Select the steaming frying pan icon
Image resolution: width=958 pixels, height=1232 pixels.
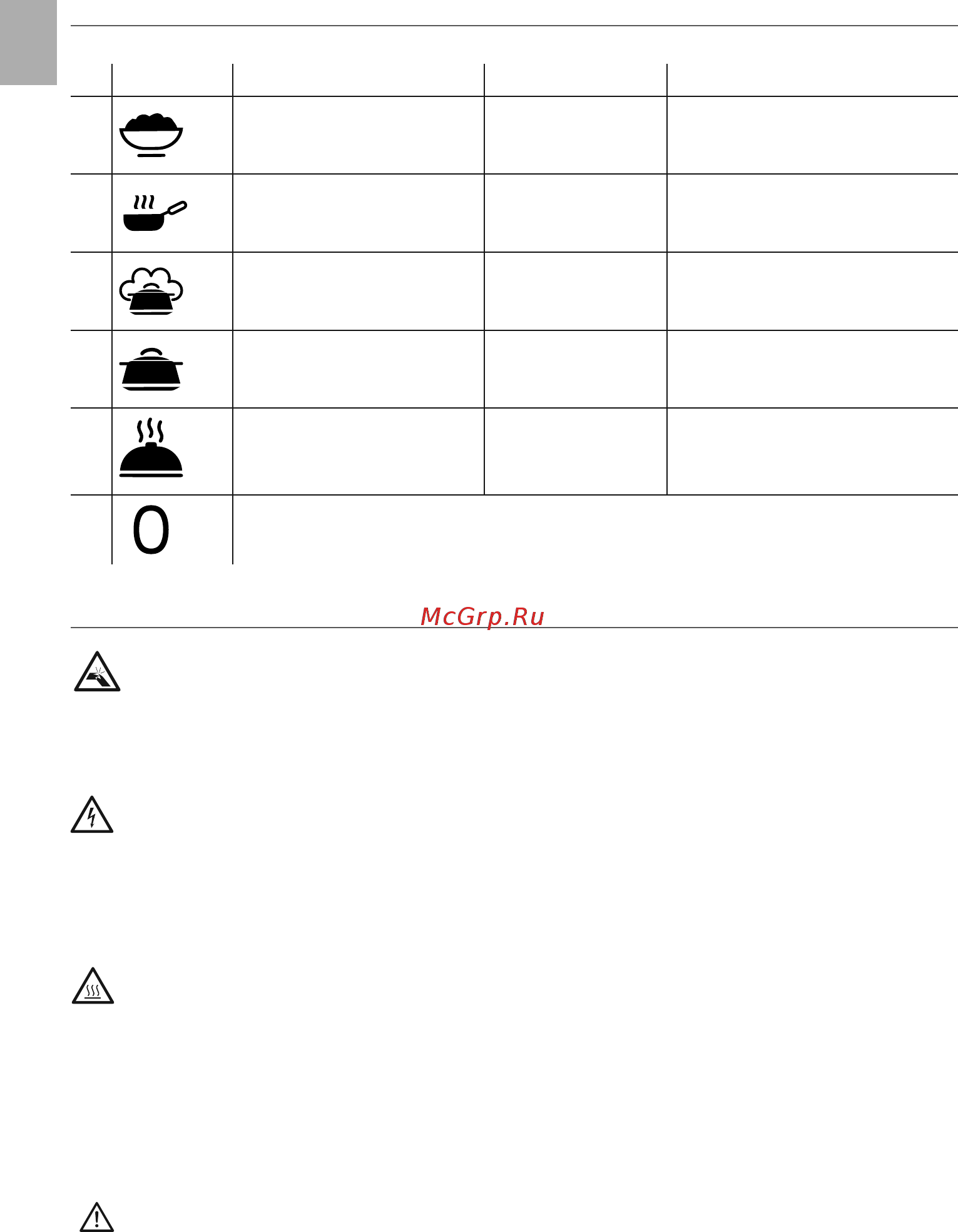click(x=155, y=213)
